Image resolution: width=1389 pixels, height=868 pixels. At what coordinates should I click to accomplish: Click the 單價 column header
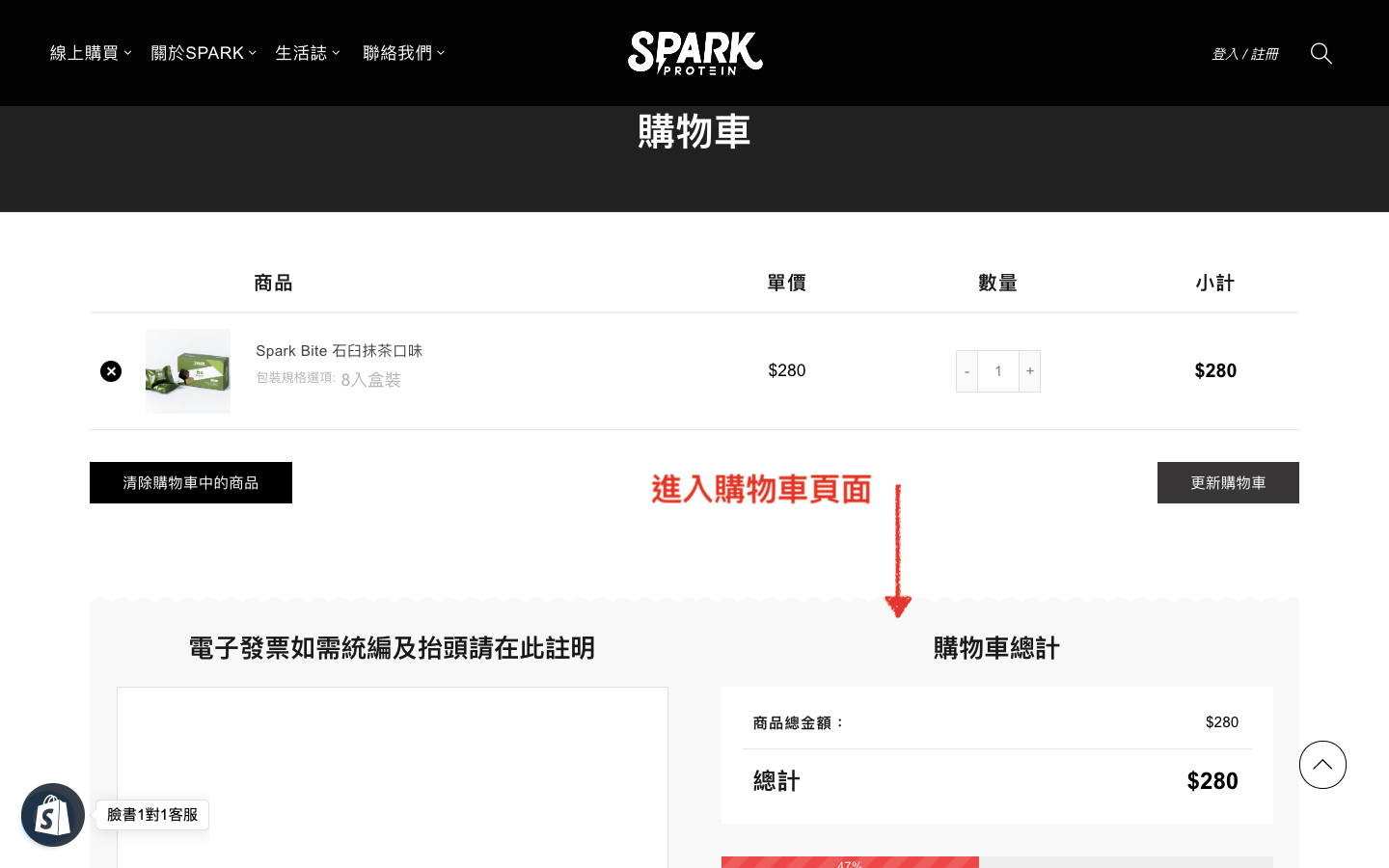click(x=787, y=283)
